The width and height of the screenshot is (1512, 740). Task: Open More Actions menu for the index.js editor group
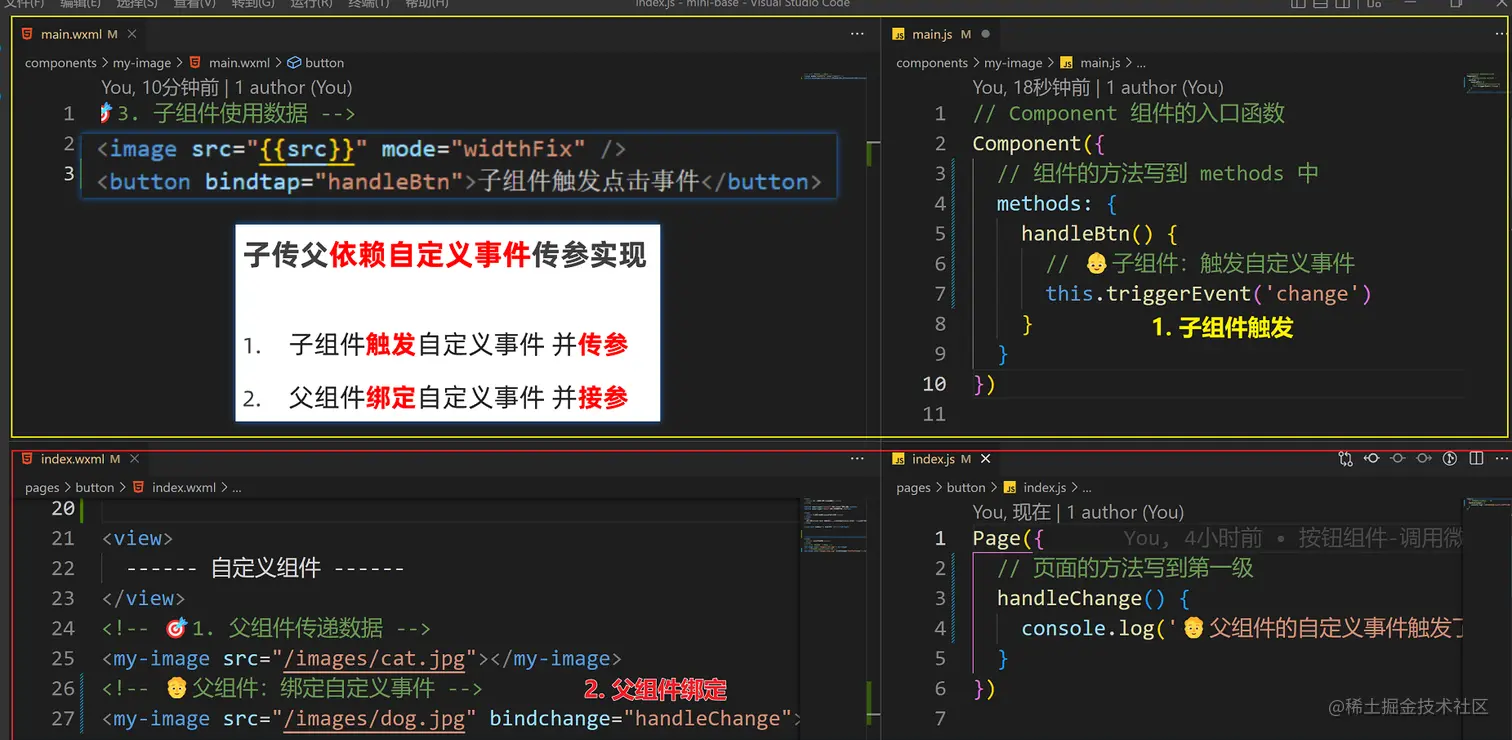click(x=1501, y=459)
